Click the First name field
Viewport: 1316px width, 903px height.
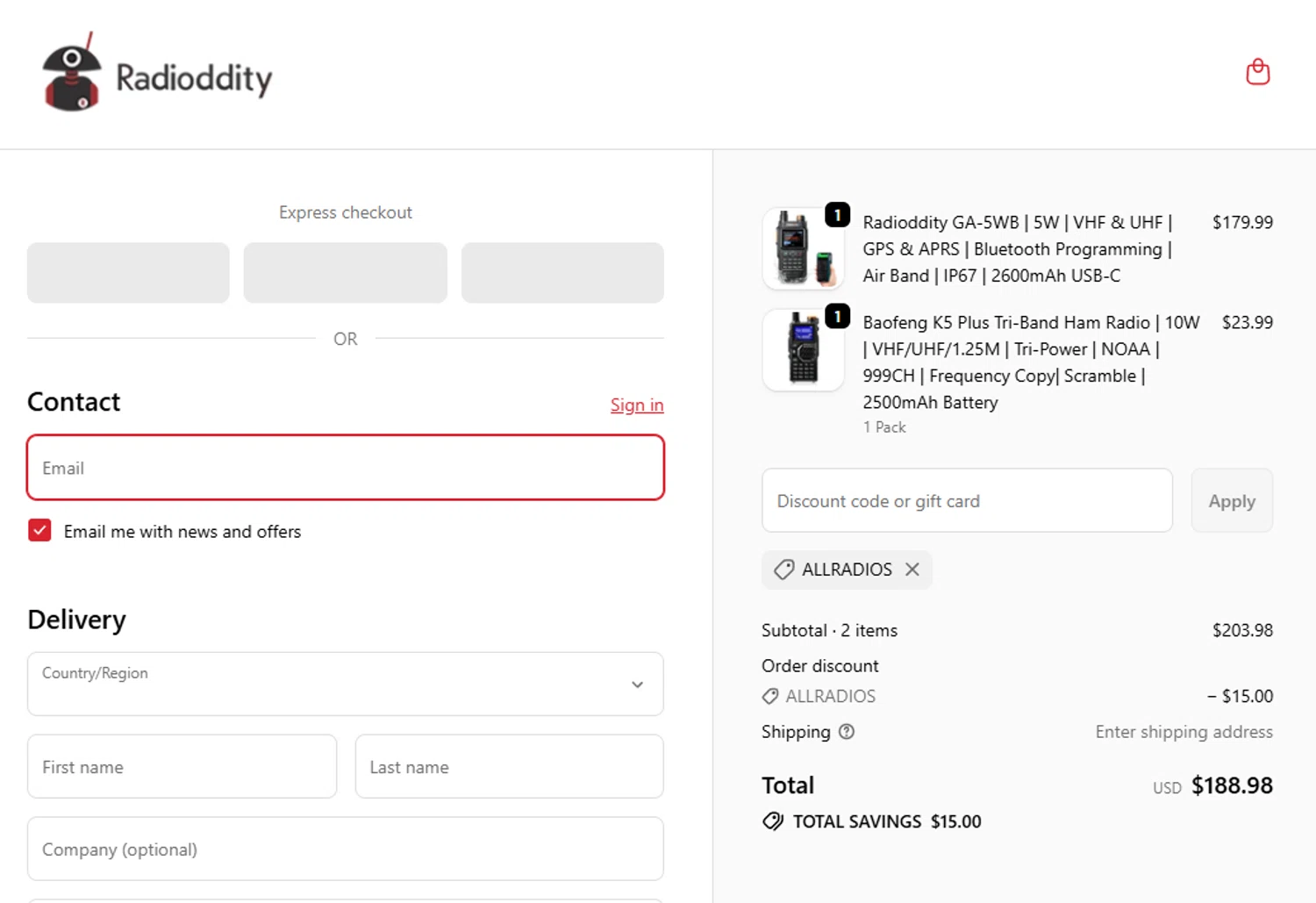[x=182, y=766]
